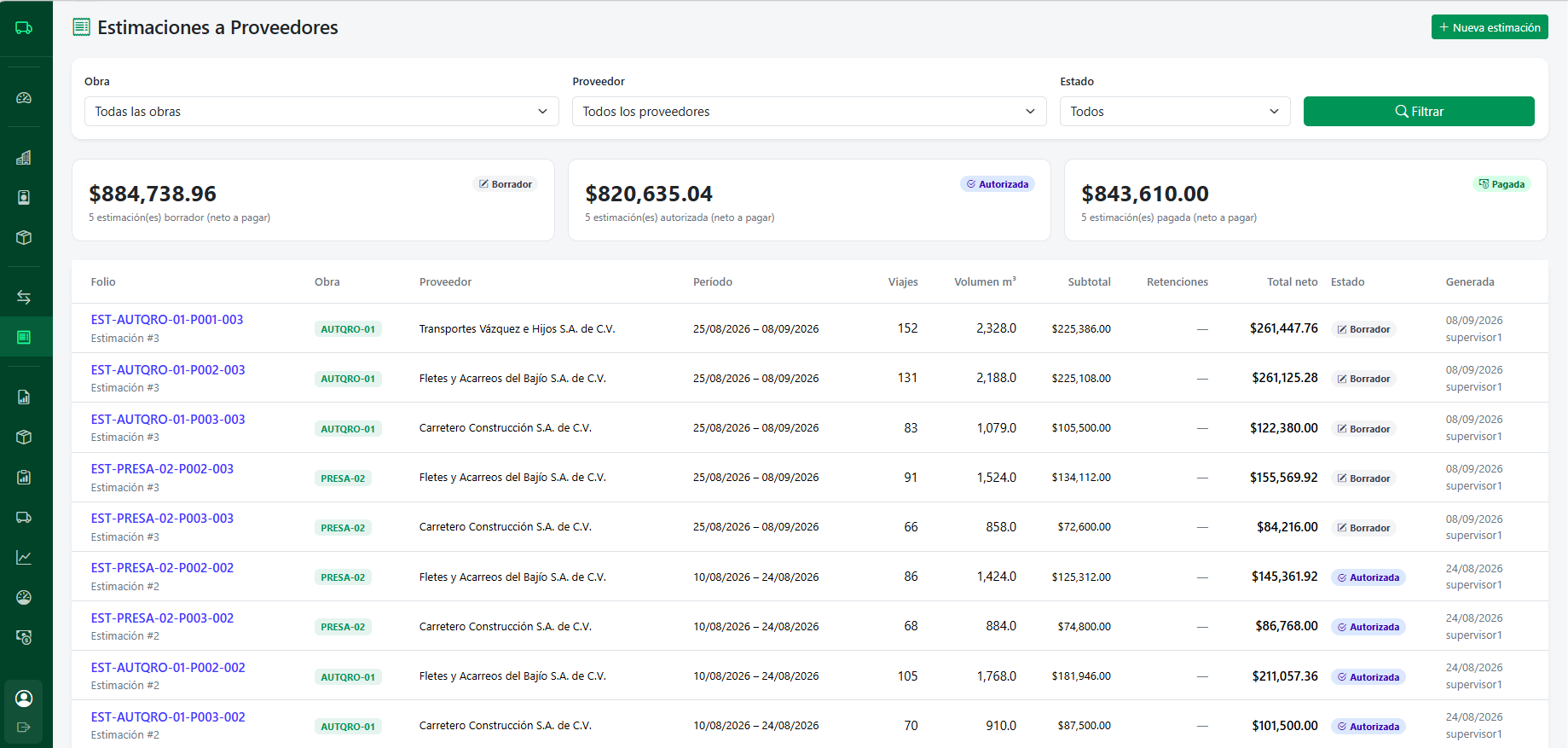Image resolution: width=1568 pixels, height=748 pixels.
Task: Click subtotal $134,112.00
Action: click(x=1081, y=478)
